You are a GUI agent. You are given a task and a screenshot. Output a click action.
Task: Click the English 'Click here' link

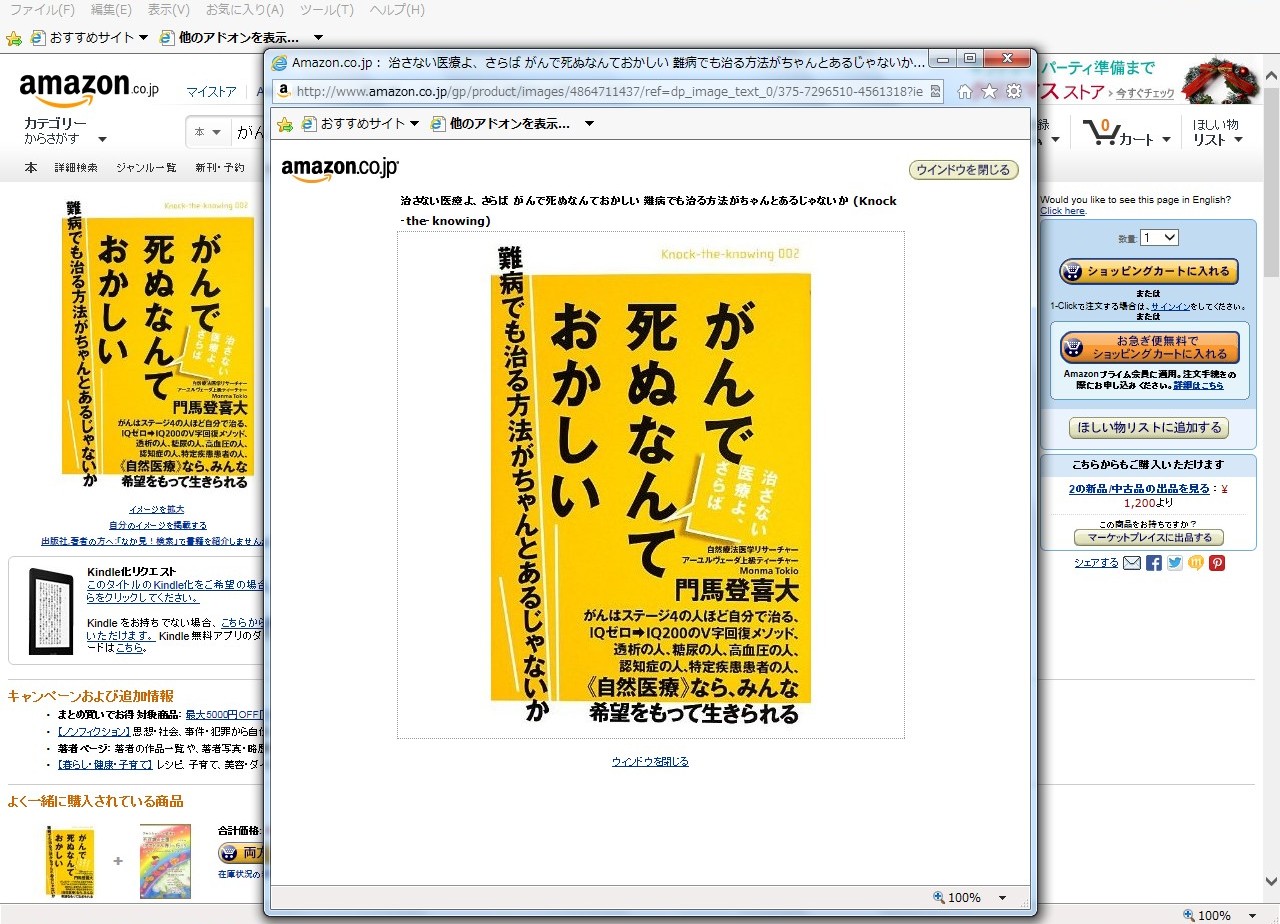click(x=1062, y=211)
